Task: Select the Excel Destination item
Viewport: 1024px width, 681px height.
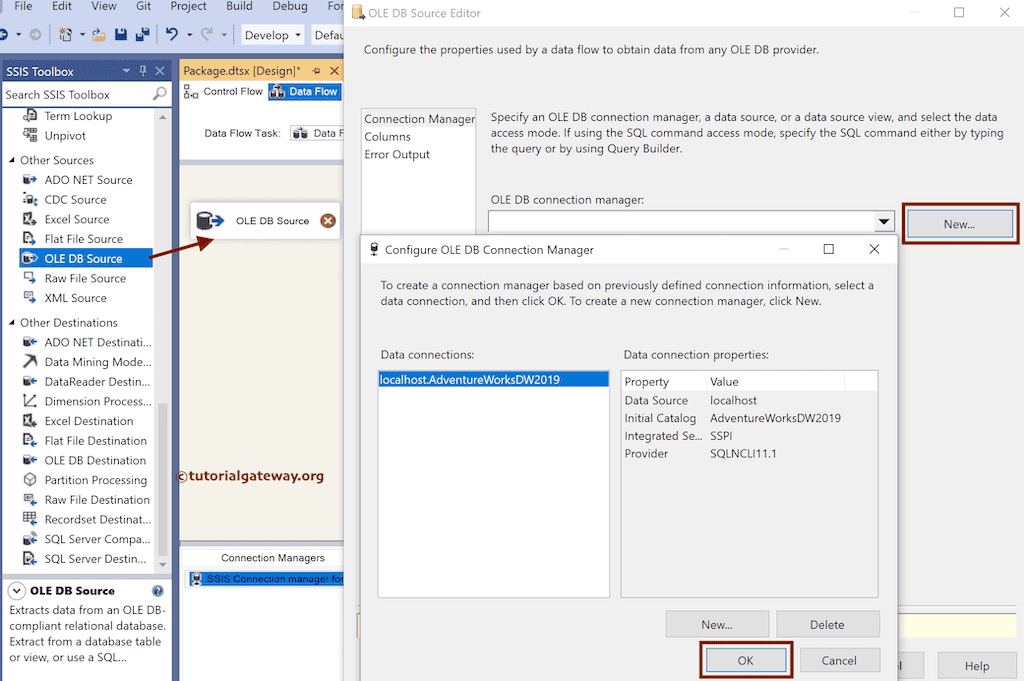Action: tap(81, 420)
